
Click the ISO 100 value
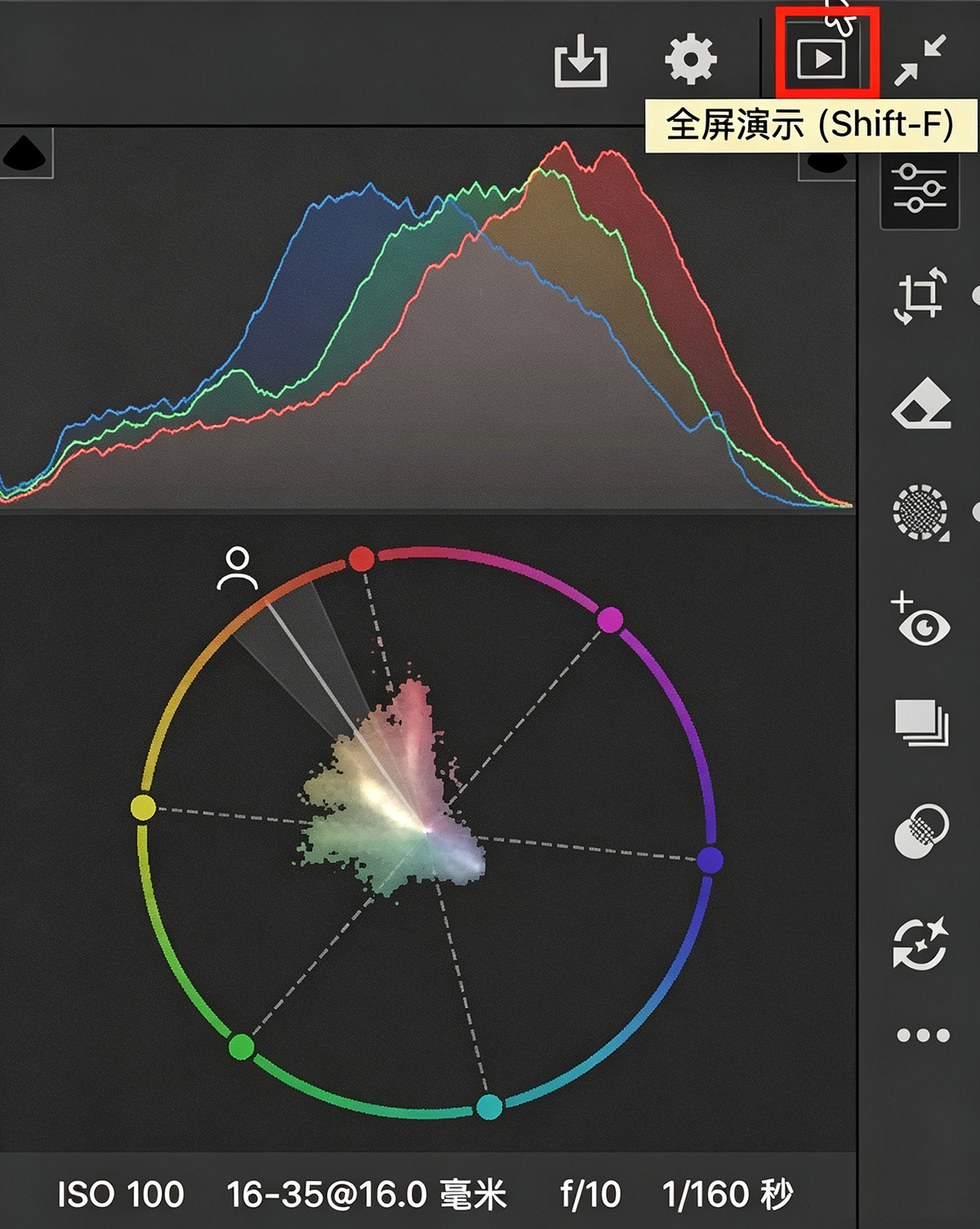[121, 1195]
